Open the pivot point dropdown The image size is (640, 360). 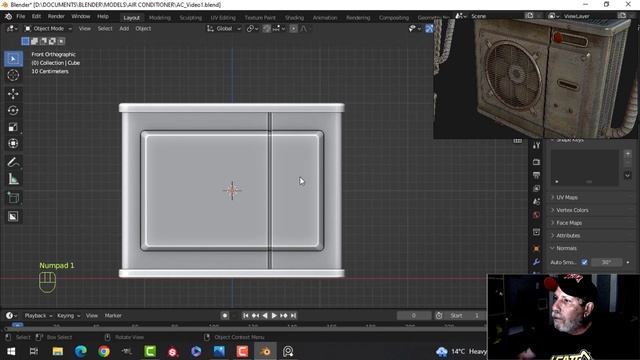tap(252, 29)
